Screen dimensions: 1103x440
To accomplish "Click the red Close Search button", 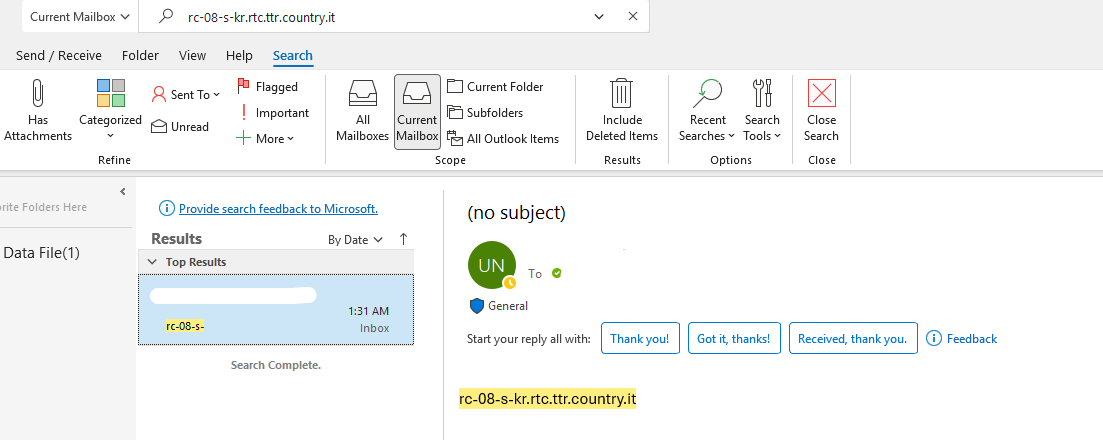I will [822, 111].
